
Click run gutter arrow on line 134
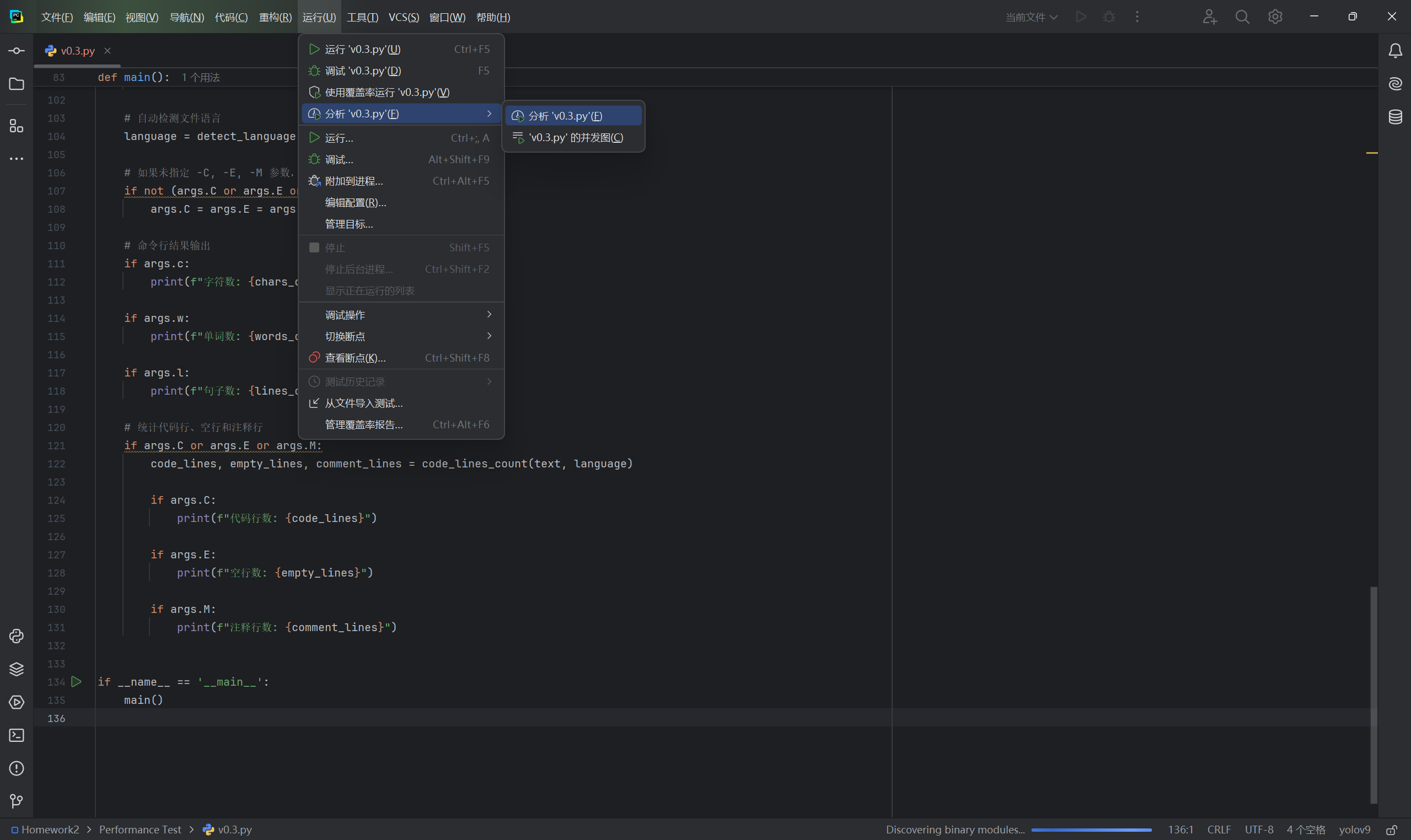point(77,681)
